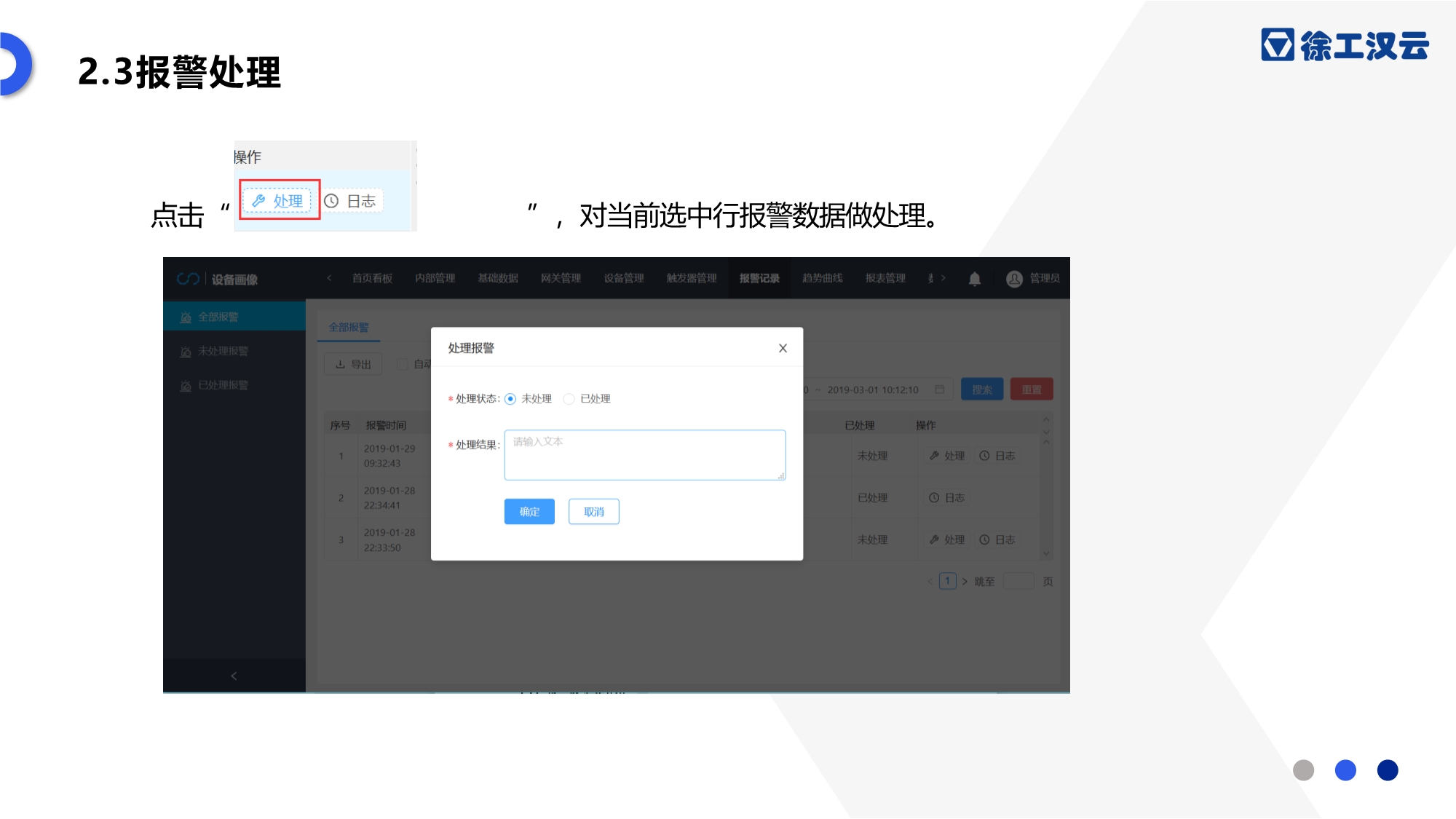Click the date range end field

pos(873,389)
